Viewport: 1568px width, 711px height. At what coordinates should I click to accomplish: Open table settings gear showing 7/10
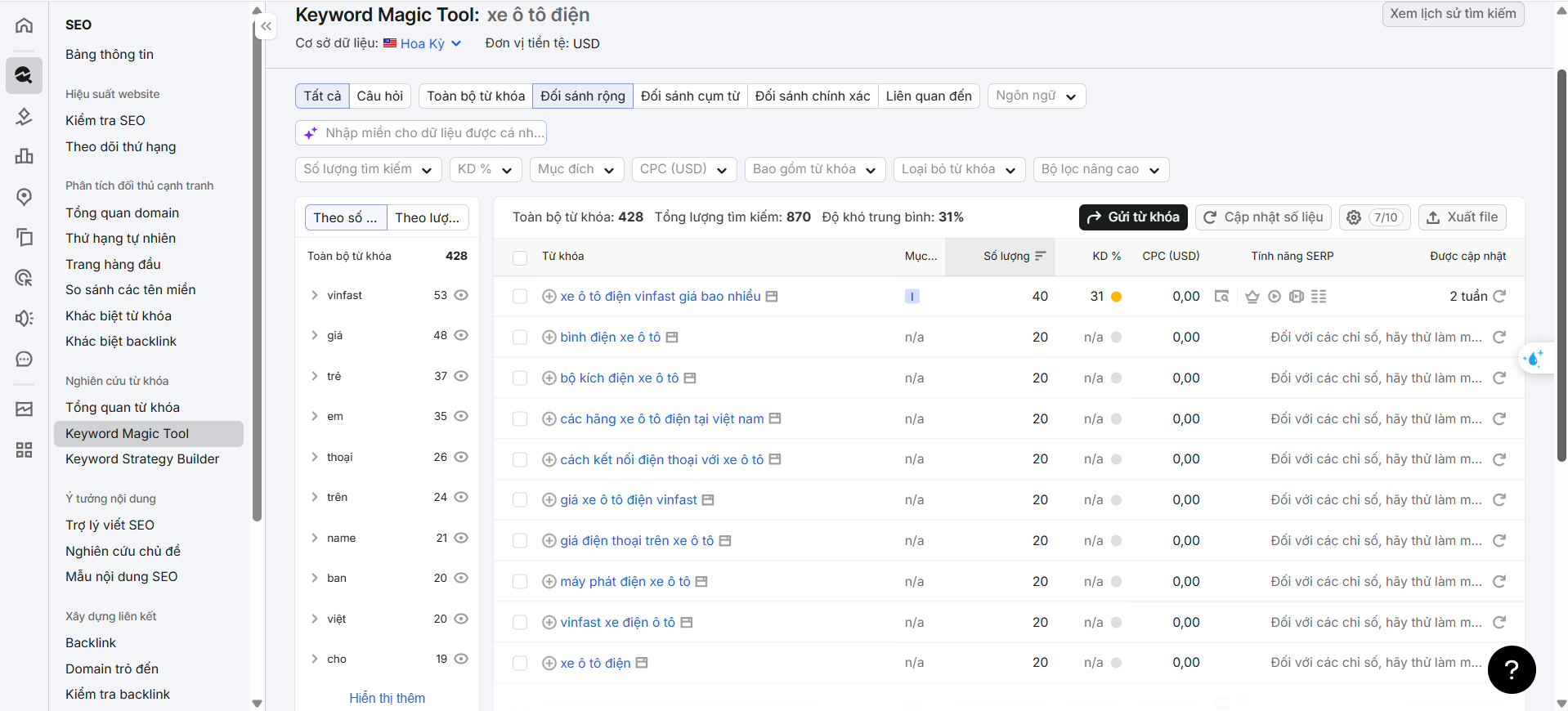click(x=1374, y=217)
